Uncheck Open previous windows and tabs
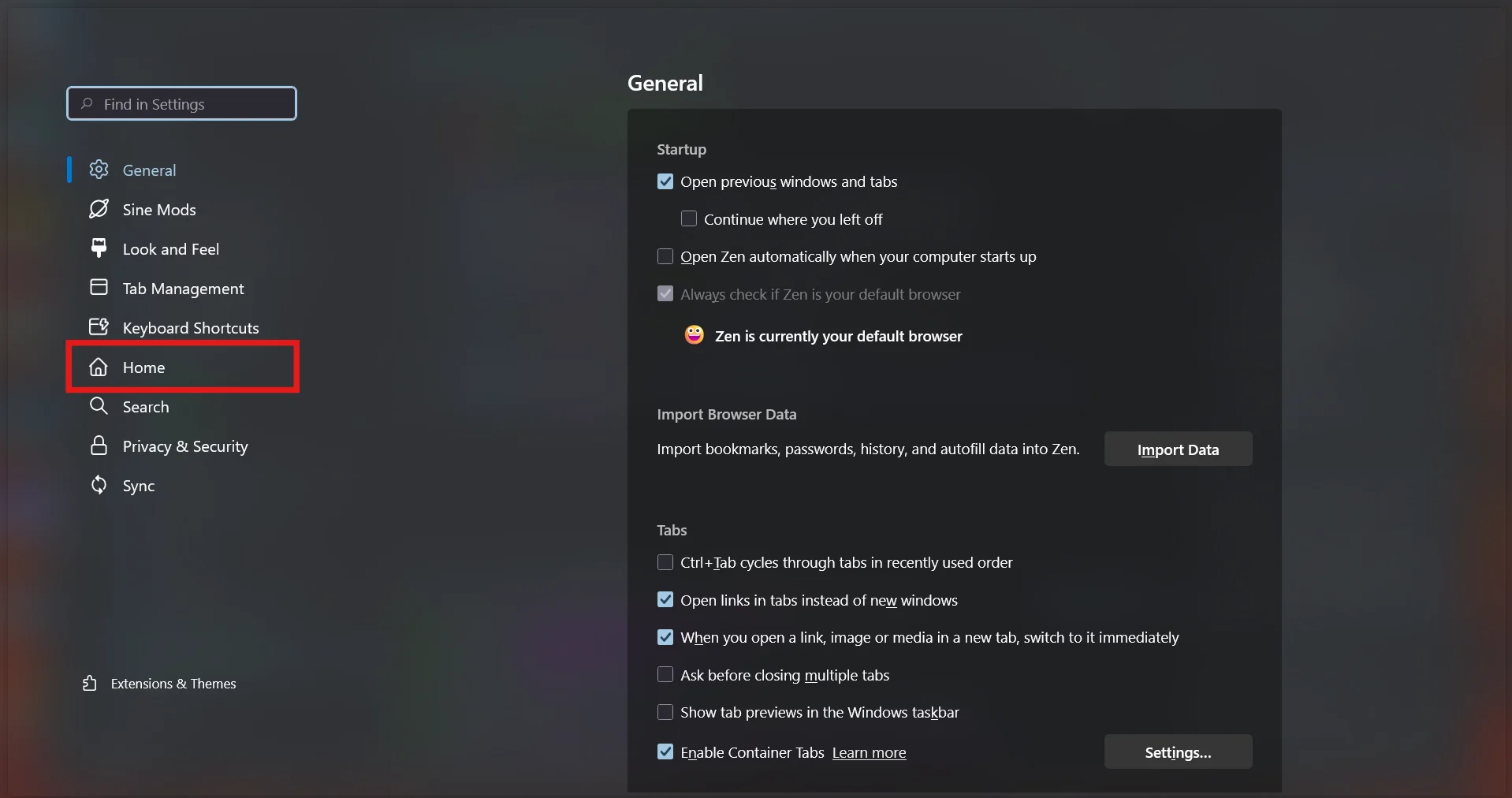 tap(665, 182)
